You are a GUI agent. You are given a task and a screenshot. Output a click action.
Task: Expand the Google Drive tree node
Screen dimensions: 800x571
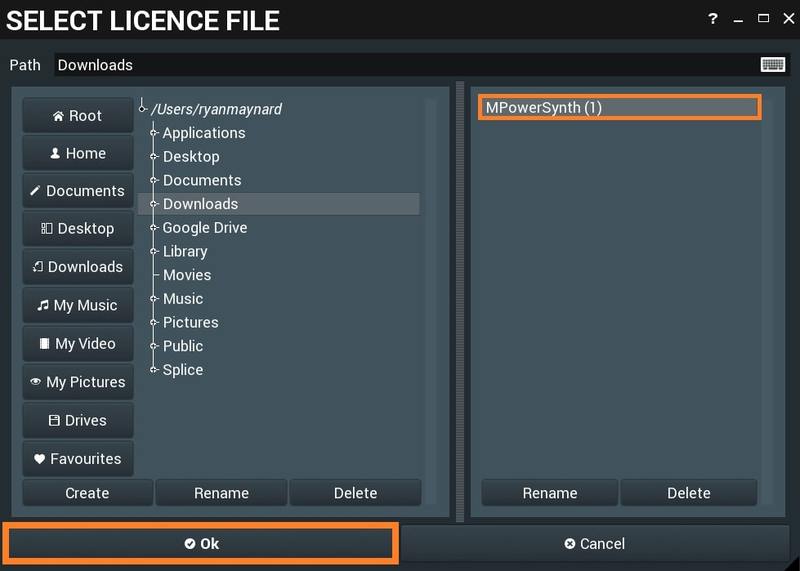tap(154, 228)
